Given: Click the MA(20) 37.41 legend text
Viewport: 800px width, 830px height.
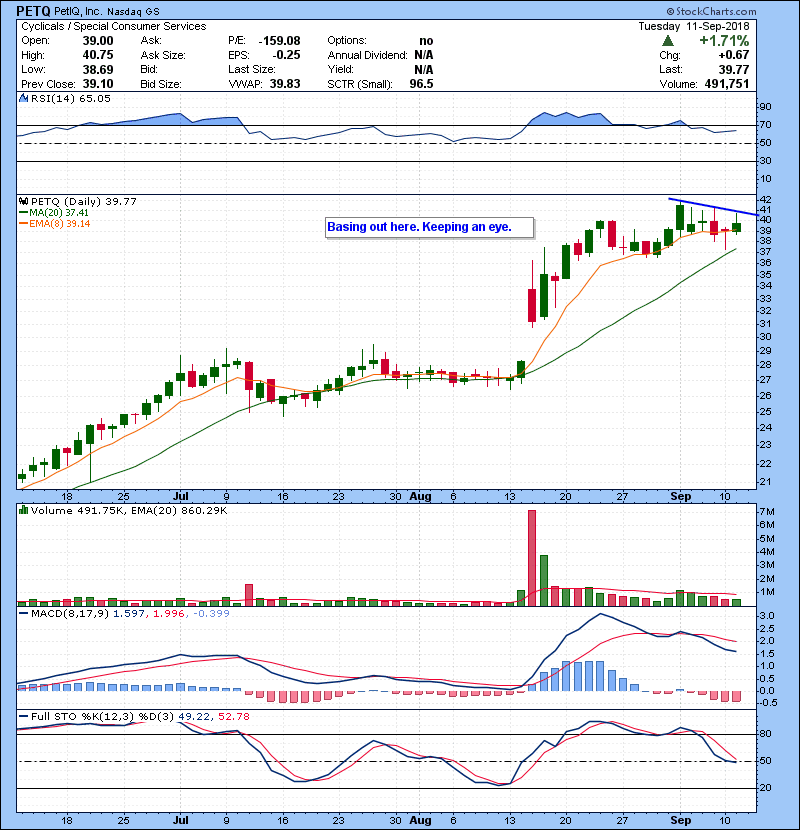Looking at the screenshot, I should coord(59,213).
